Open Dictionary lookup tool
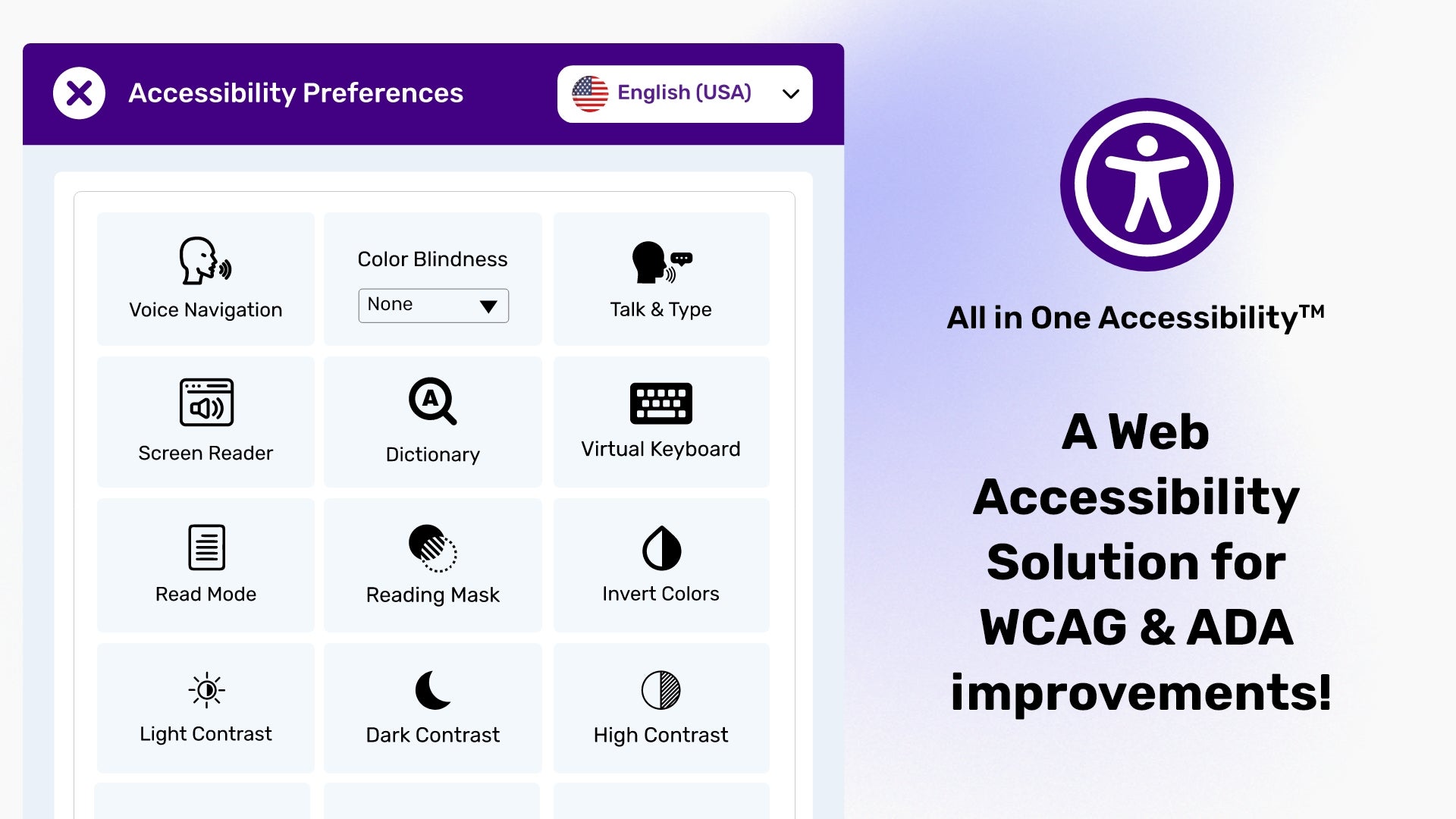This screenshot has height=819, width=1456. click(432, 420)
